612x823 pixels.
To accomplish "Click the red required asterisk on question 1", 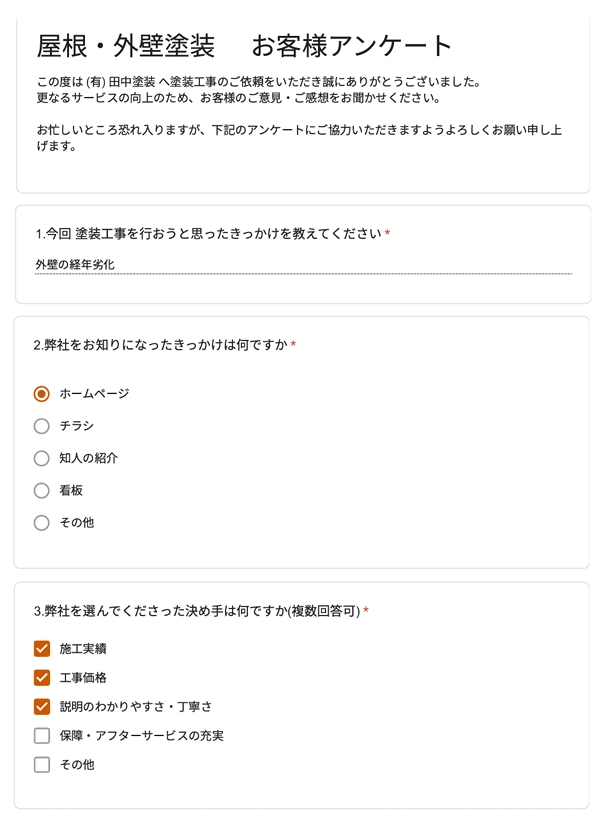I will tap(387, 234).
